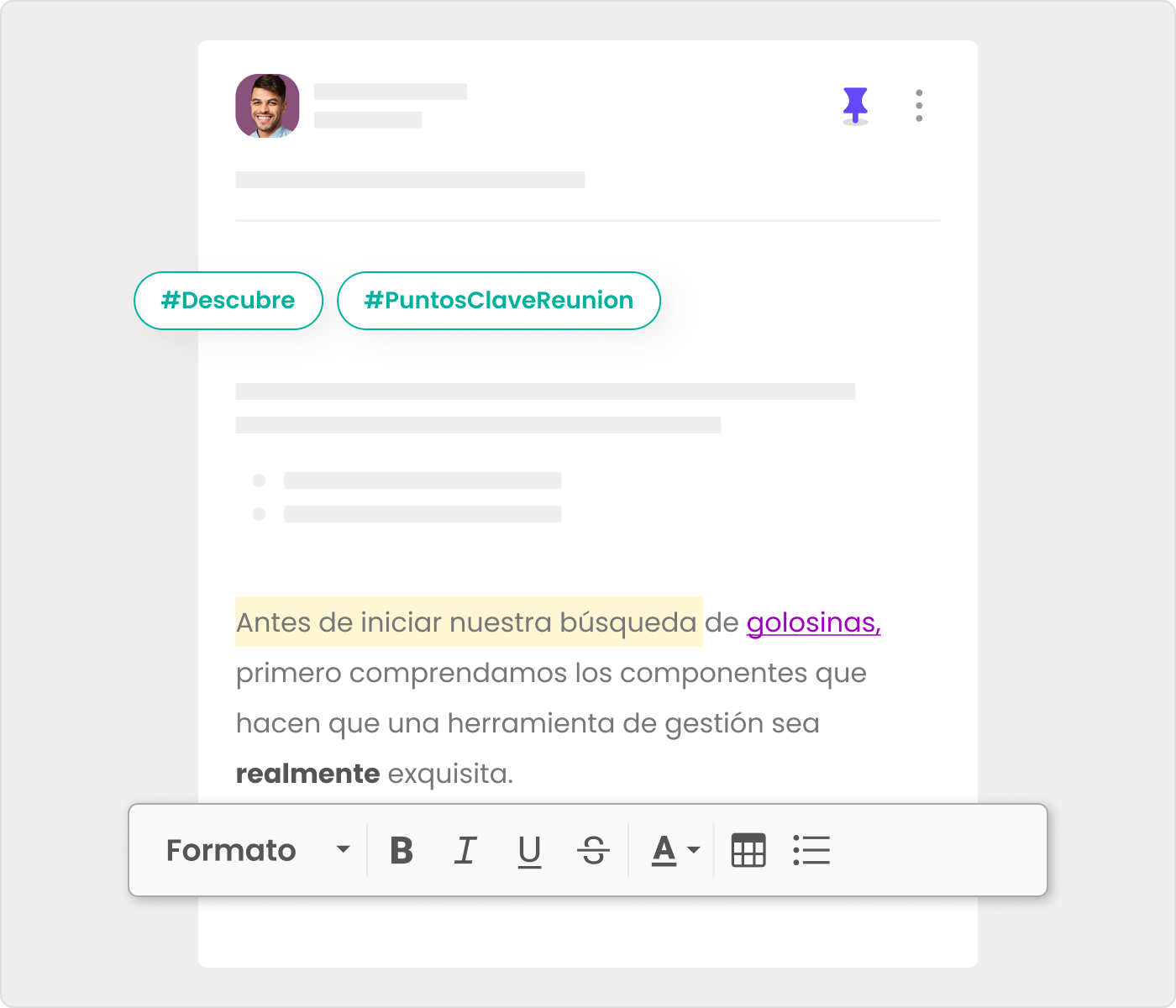1176x1008 pixels.
Task: Toggle strikethrough formatting in the toolbar
Action: pos(593,850)
